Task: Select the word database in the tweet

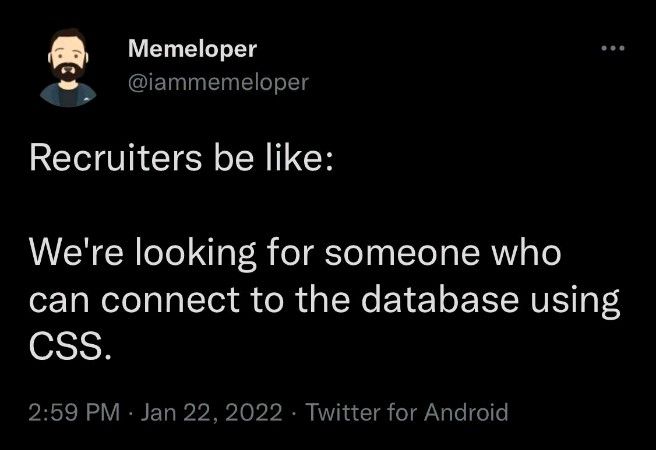Action: 440,300
